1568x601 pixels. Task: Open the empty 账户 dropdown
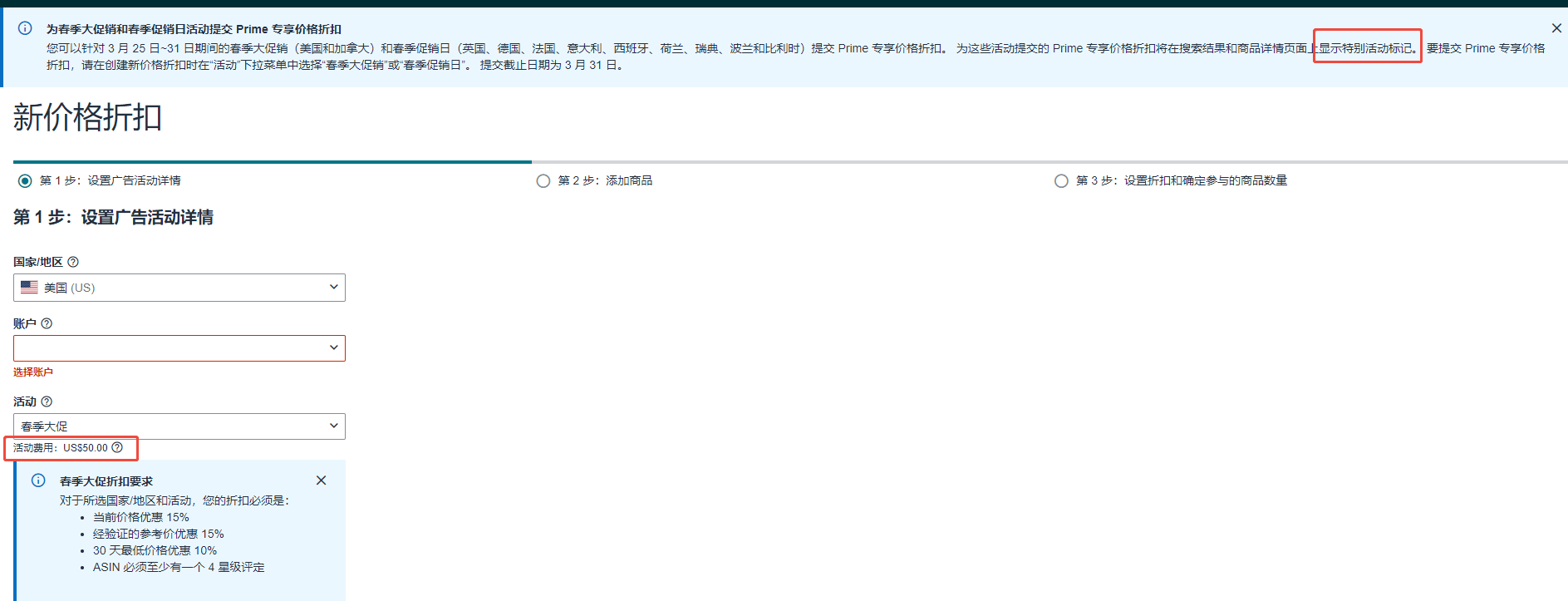click(179, 348)
